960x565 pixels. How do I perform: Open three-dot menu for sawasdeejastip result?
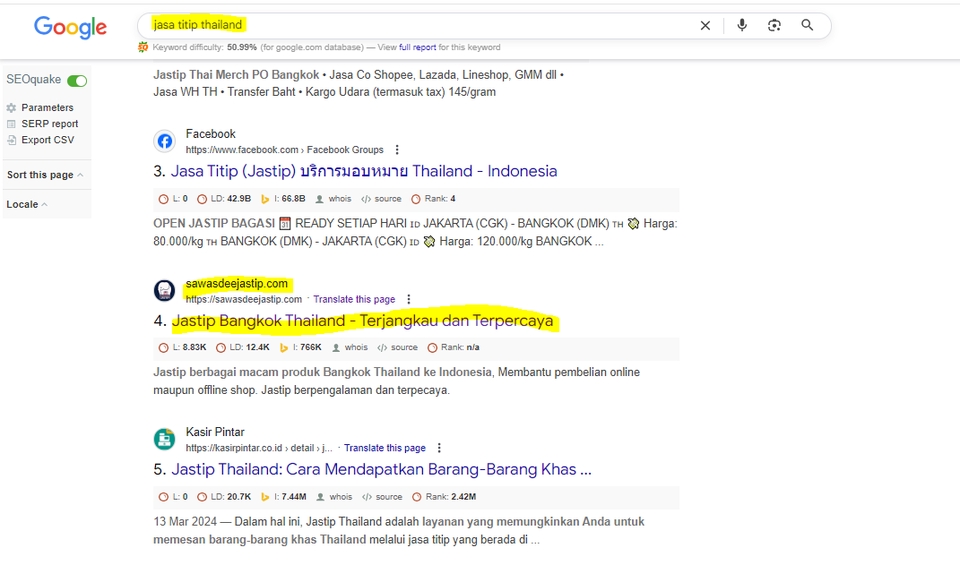click(409, 299)
